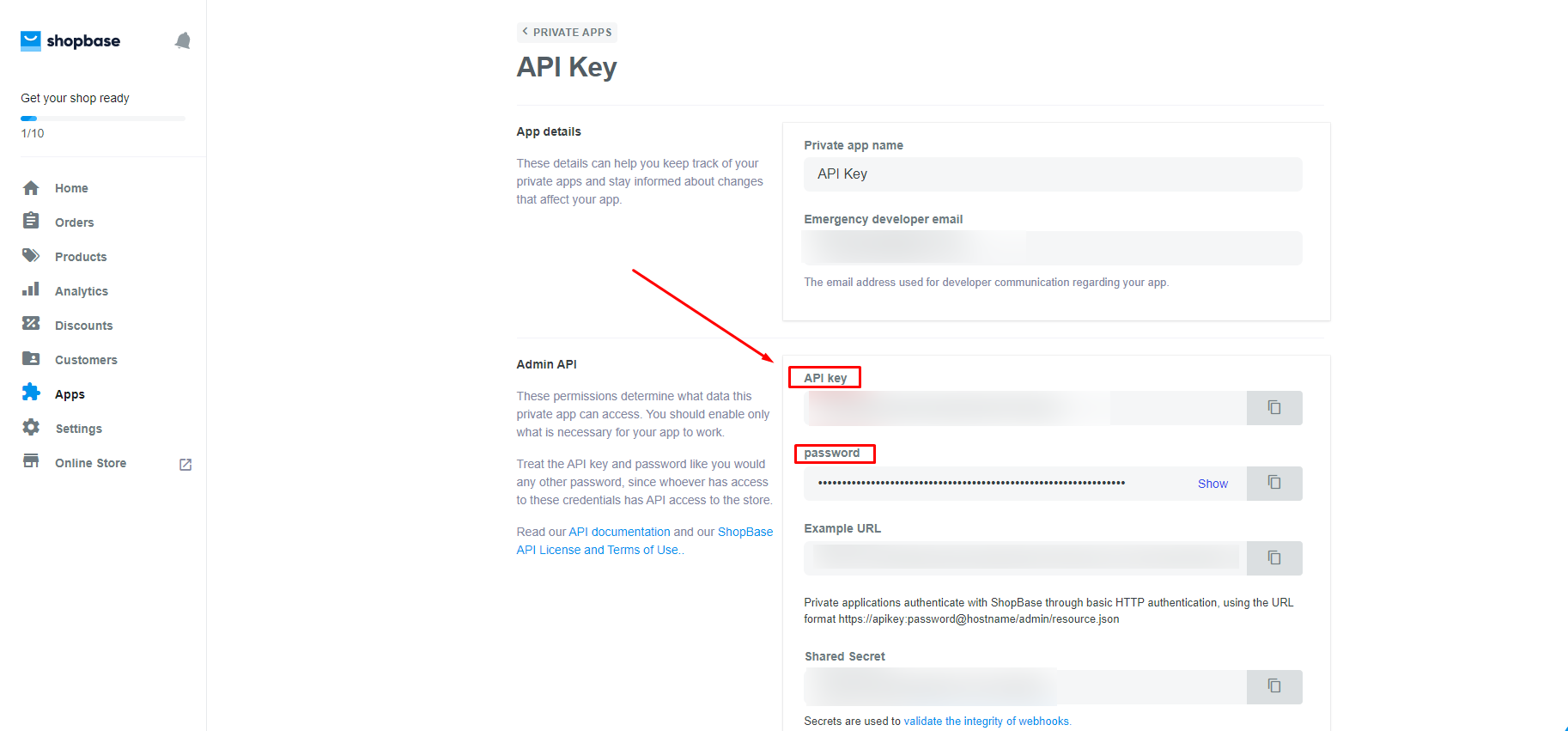This screenshot has width=1568, height=731.
Task: Copy the API key with the copy icon
Action: click(1274, 408)
